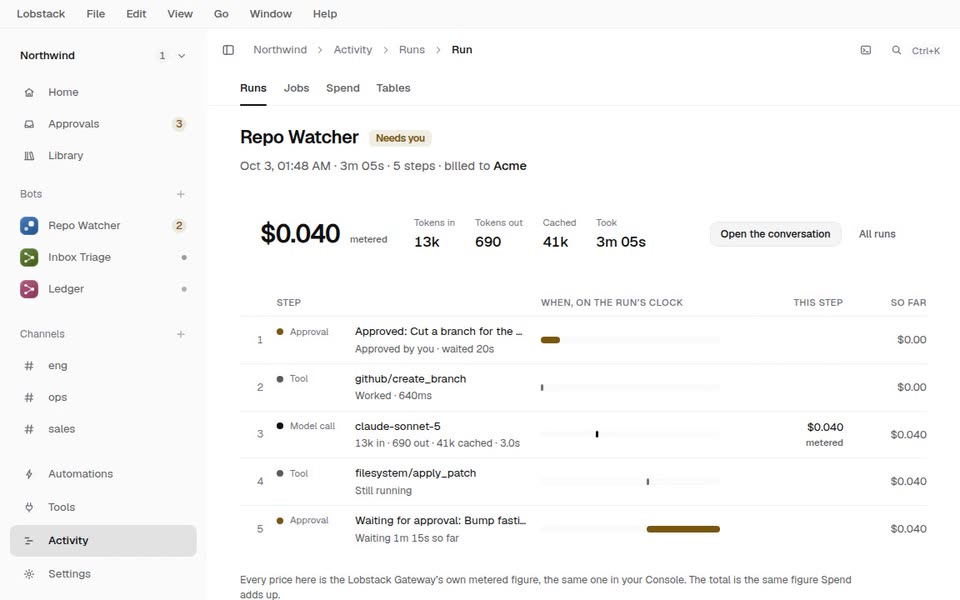Click the Ledger status dot
The image size is (960, 600).
tap(184, 289)
